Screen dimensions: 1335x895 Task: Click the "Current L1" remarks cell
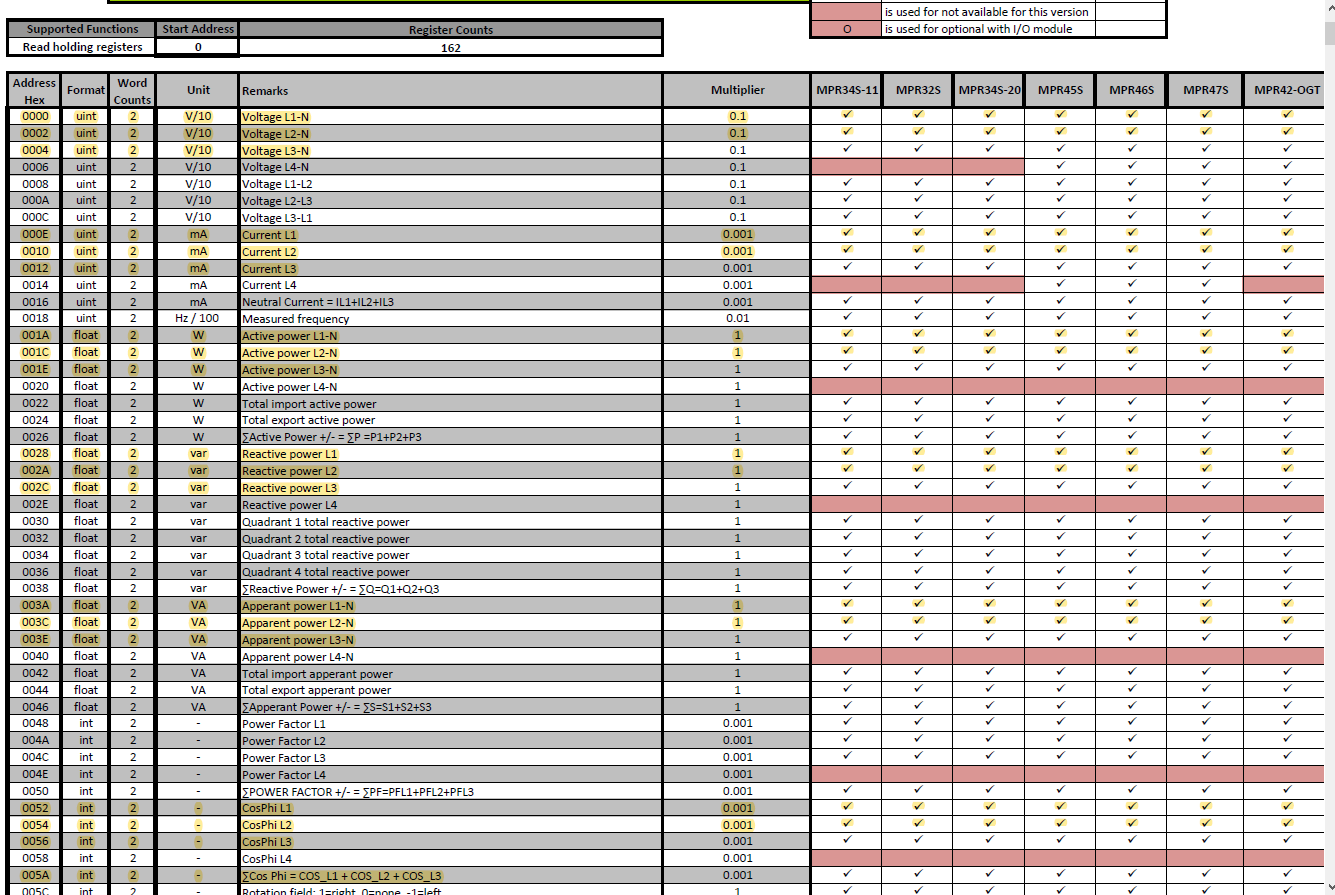451,234
